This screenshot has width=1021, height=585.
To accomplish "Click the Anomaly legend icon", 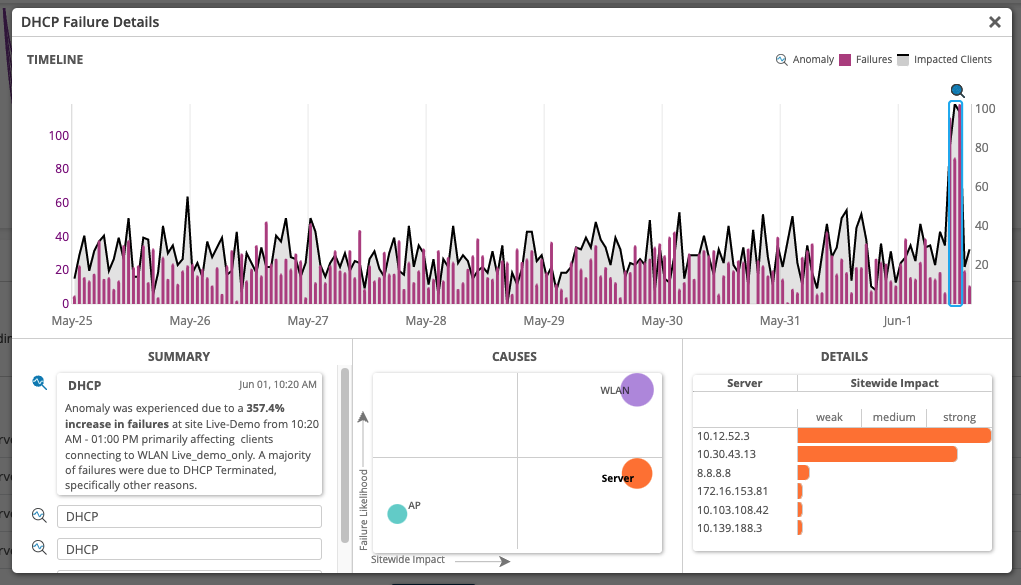I will (782, 60).
